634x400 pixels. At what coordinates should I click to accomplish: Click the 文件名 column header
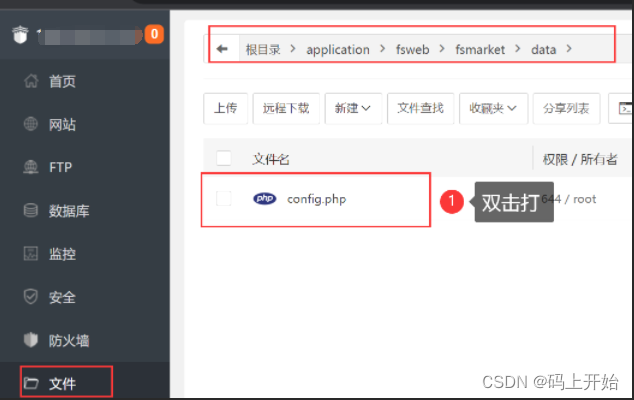(271, 159)
